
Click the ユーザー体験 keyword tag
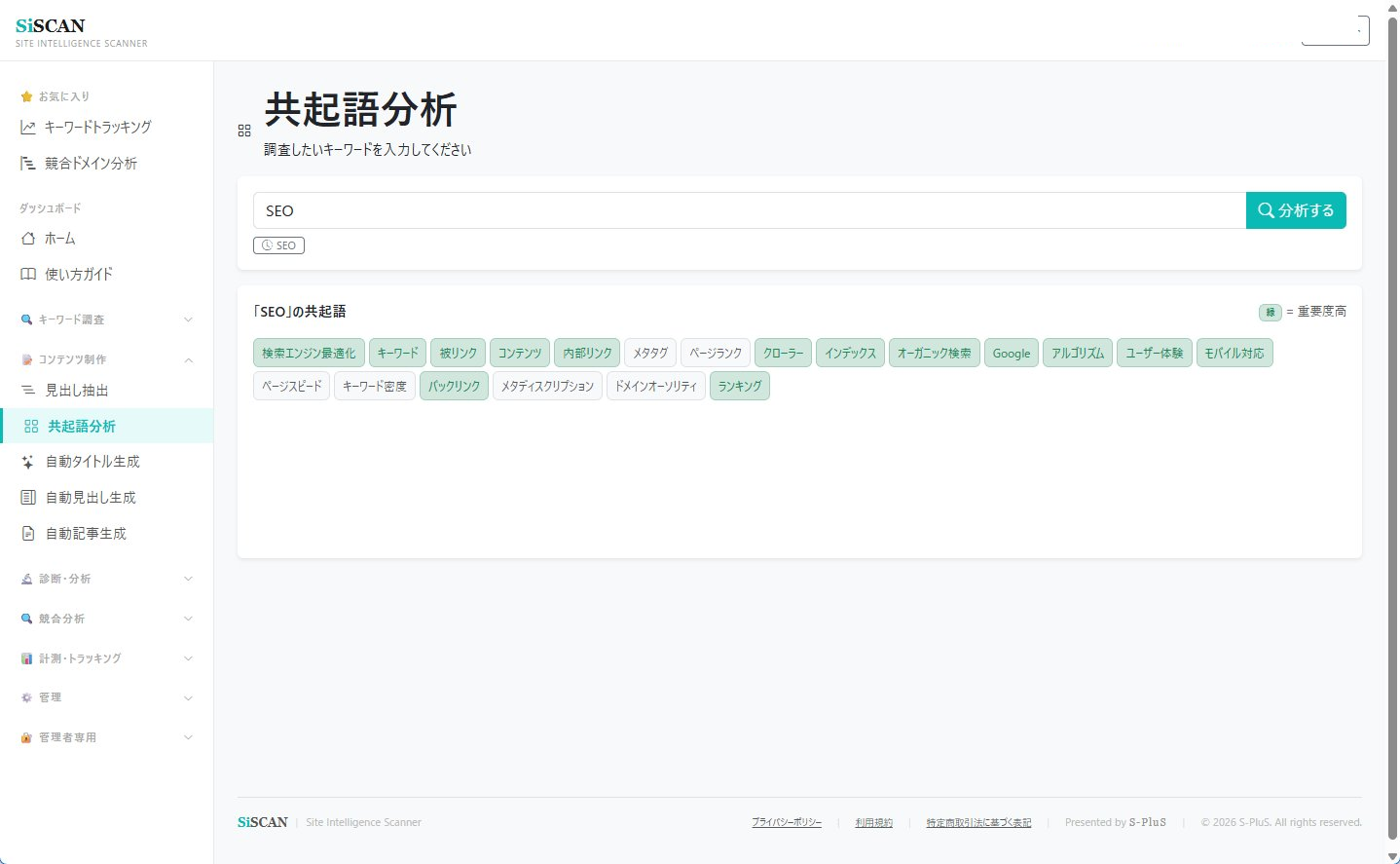click(x=1155, y=354)
